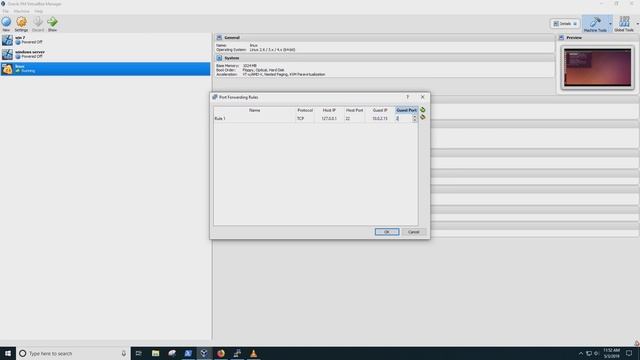Click the taskbar microphone icon
The image size is (640, 360).
click(x=124, y=353)
